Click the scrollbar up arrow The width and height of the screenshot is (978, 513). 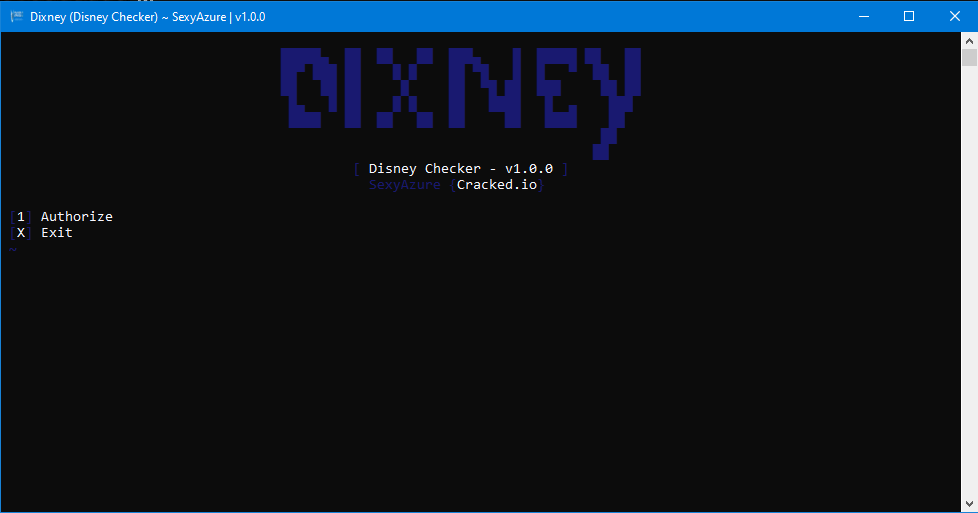point(969,41)
